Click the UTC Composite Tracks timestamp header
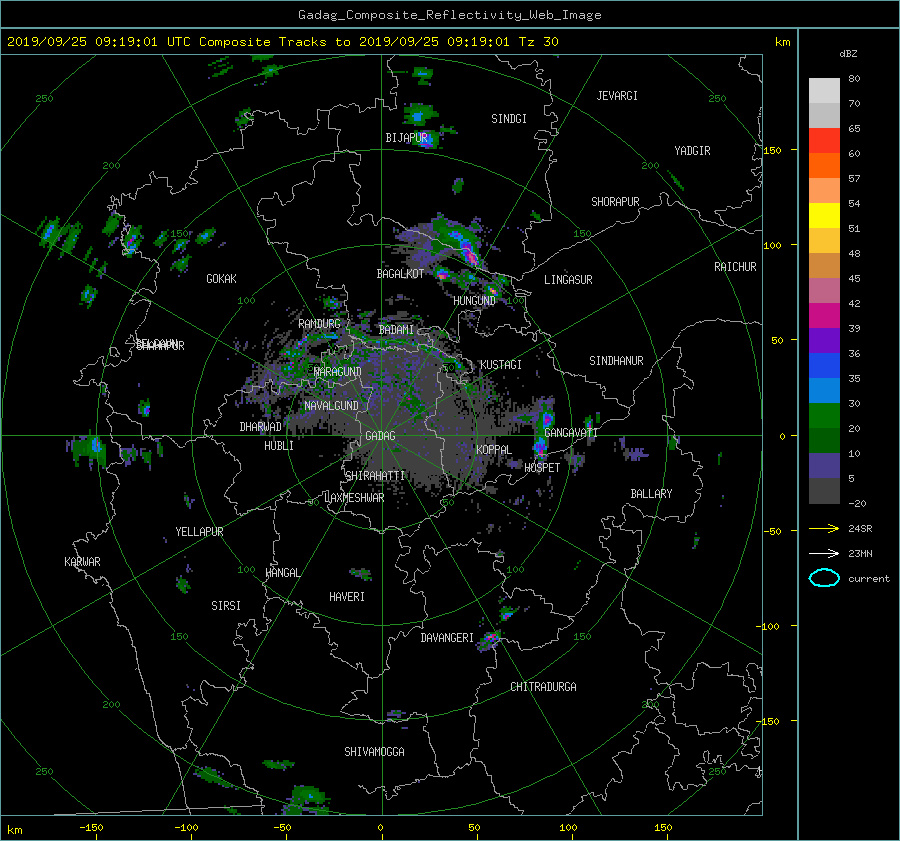Image resolution: width=900 pixels, height=841 pixels. click(283, 42)
